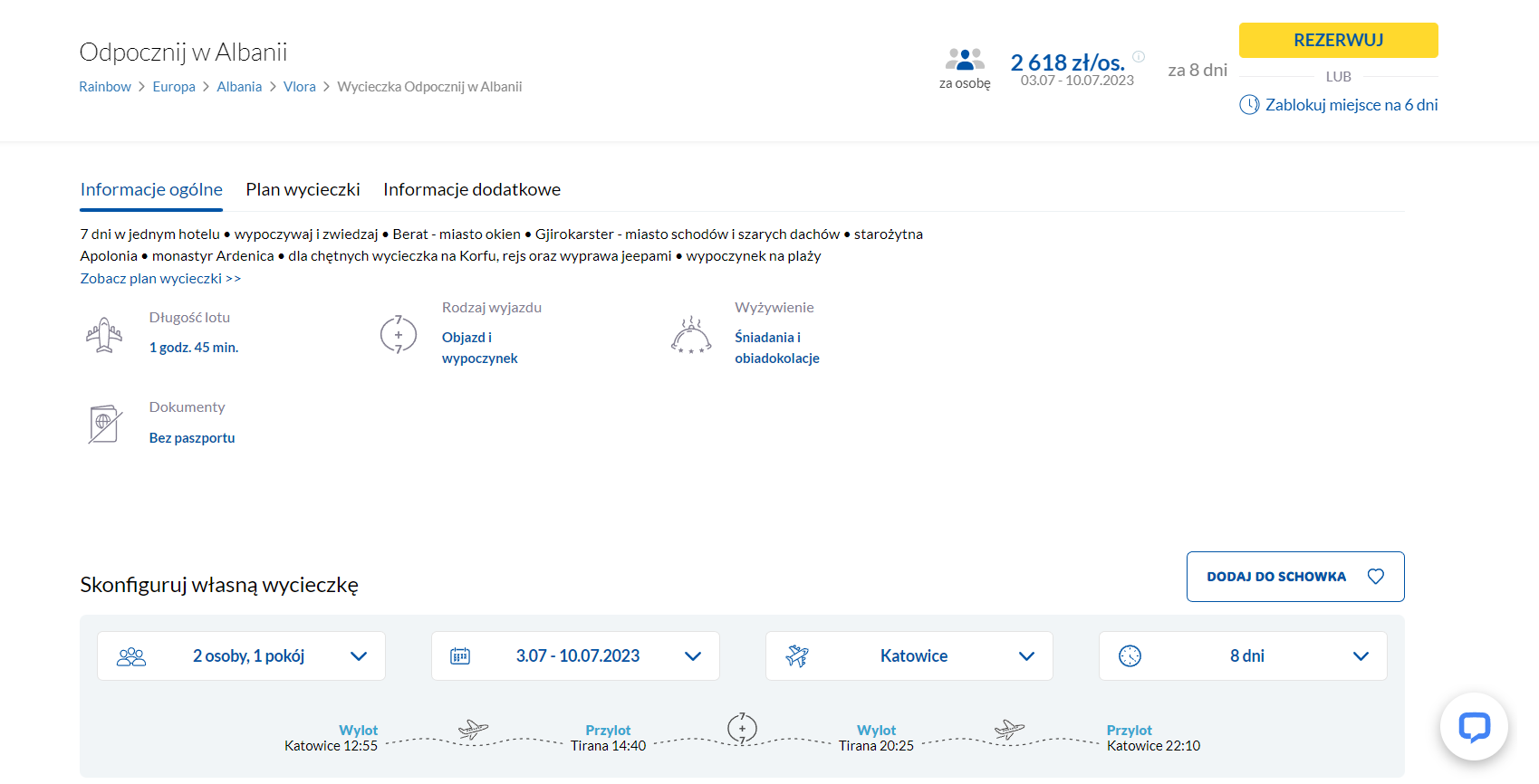
Task: Click the Zobacz plan wycieczki link
Action: (x=160, y=279)
